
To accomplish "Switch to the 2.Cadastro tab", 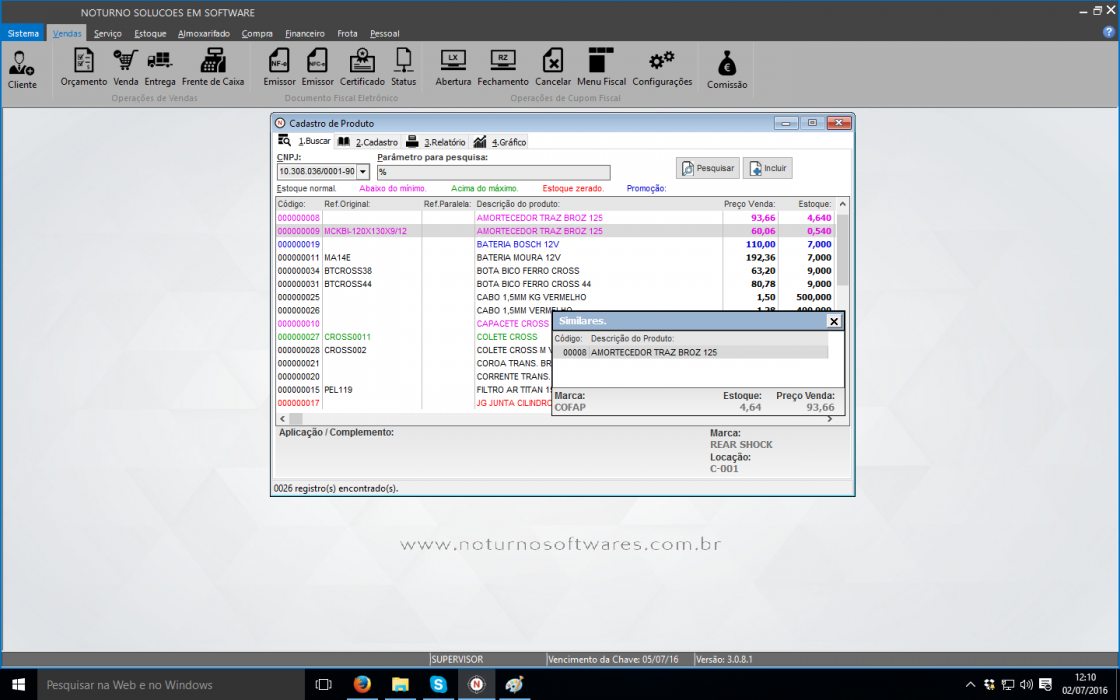I will click(368, 141).
